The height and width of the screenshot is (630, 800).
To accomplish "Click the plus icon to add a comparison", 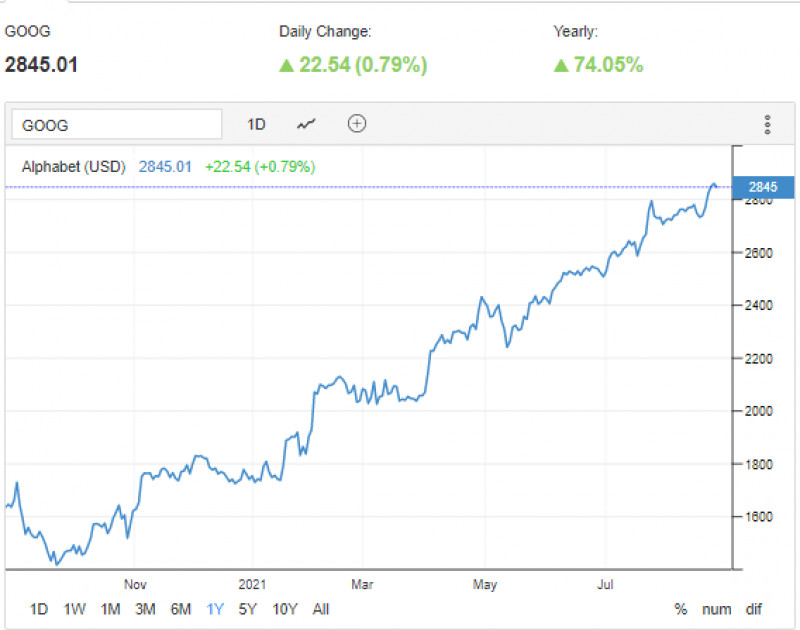I will click(356, 124).
